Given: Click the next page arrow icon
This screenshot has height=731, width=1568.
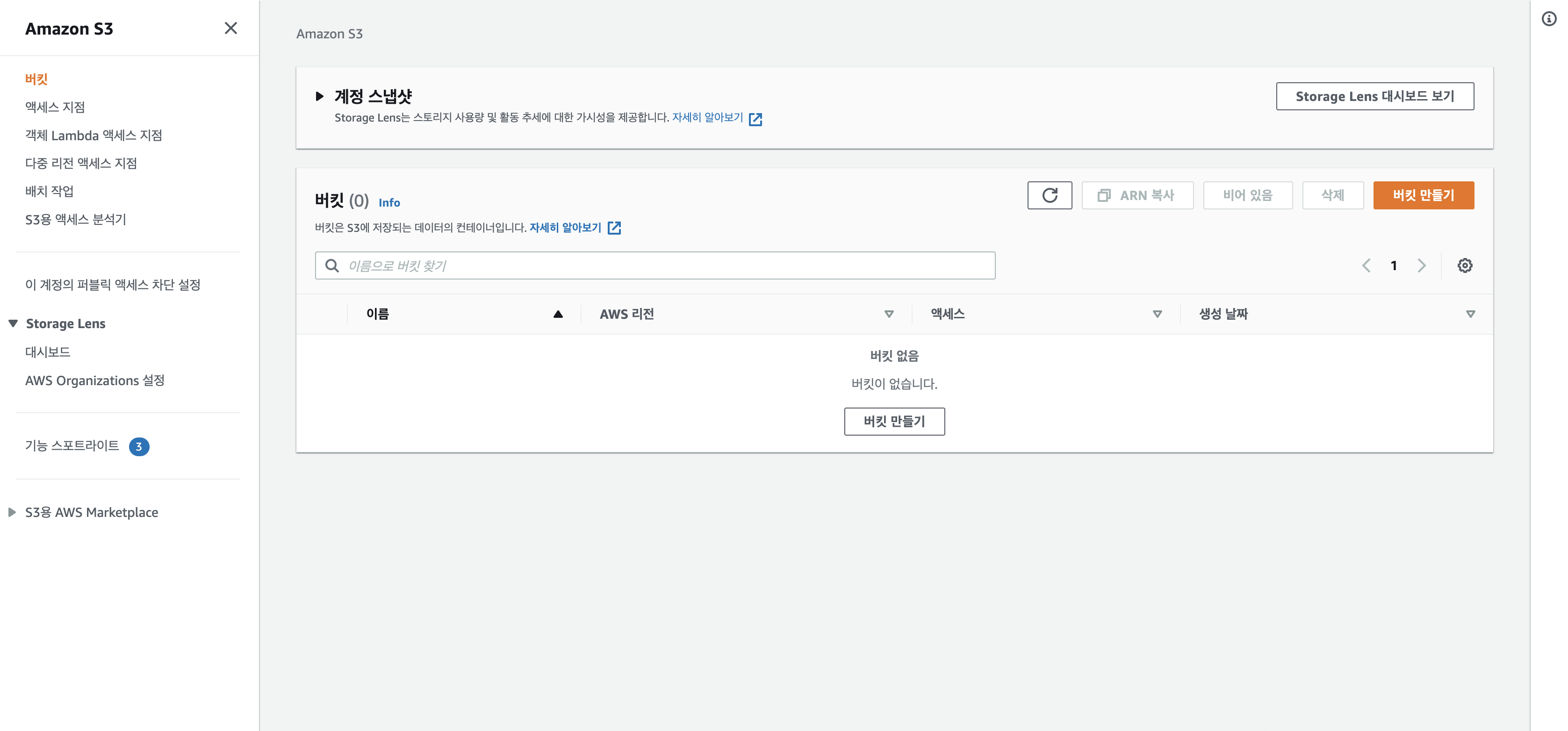Looking at the screenshot, I should click(1421, 266).
